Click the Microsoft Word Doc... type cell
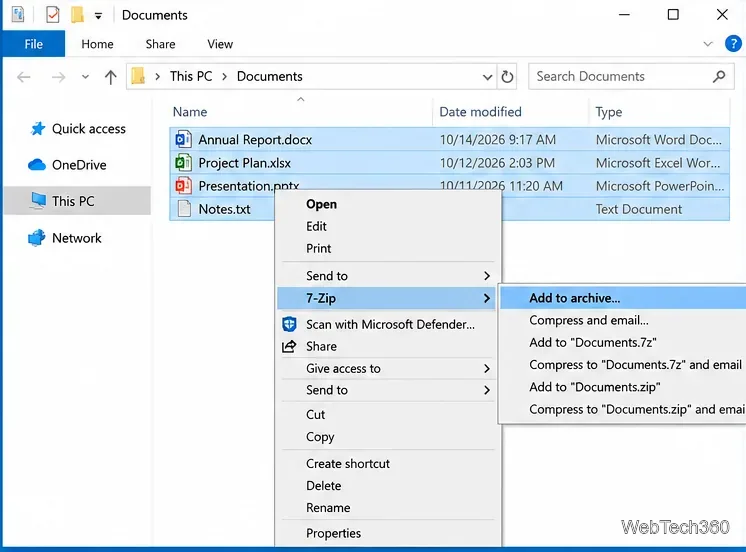The height and width of the screenshot is (552, 746). 658,140
